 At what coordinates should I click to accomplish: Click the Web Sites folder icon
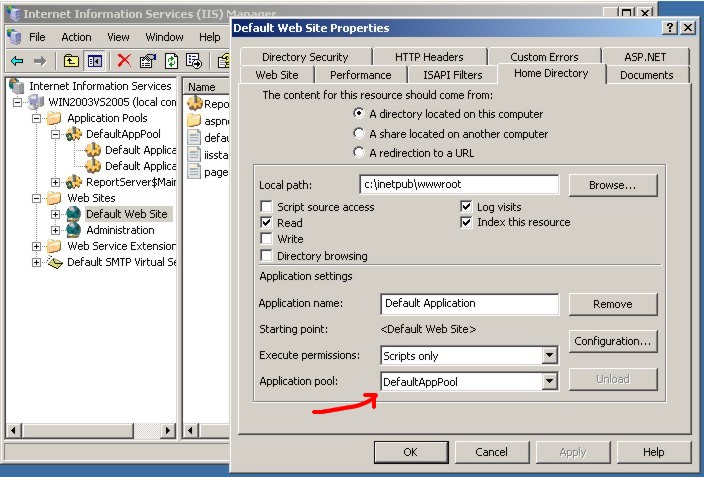click(54, 198)
